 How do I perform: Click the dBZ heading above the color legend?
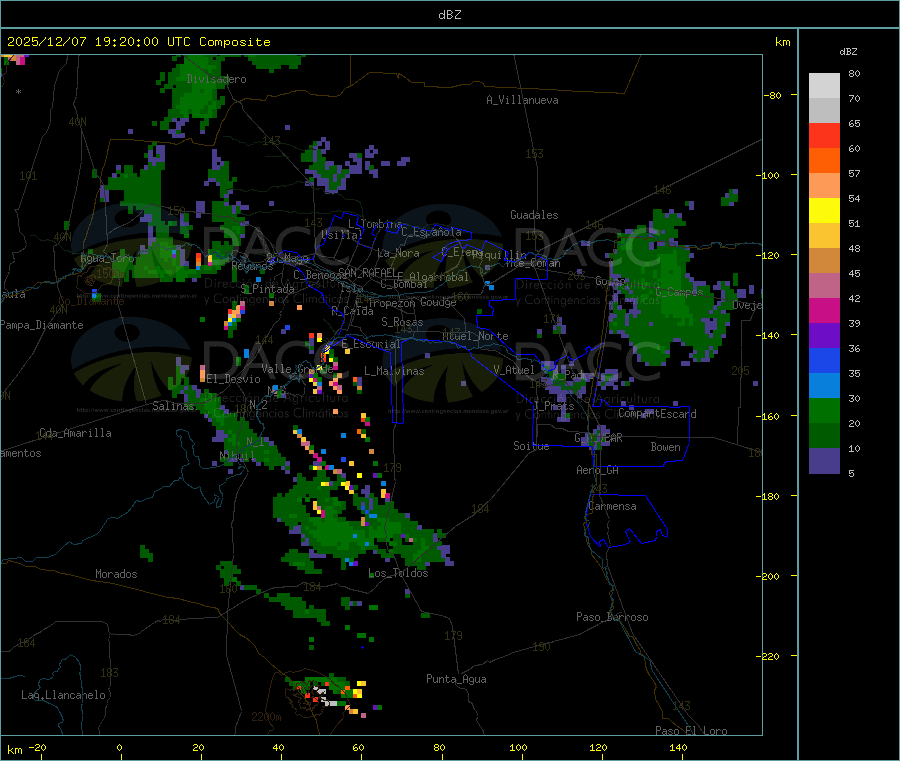click(x=848, y=52)
